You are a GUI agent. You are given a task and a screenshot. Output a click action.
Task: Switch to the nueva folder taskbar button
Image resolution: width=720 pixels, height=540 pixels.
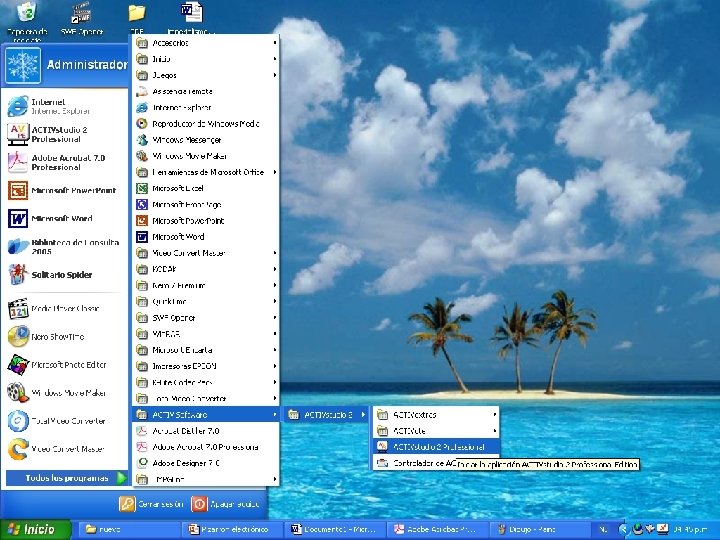pos(130,529)
